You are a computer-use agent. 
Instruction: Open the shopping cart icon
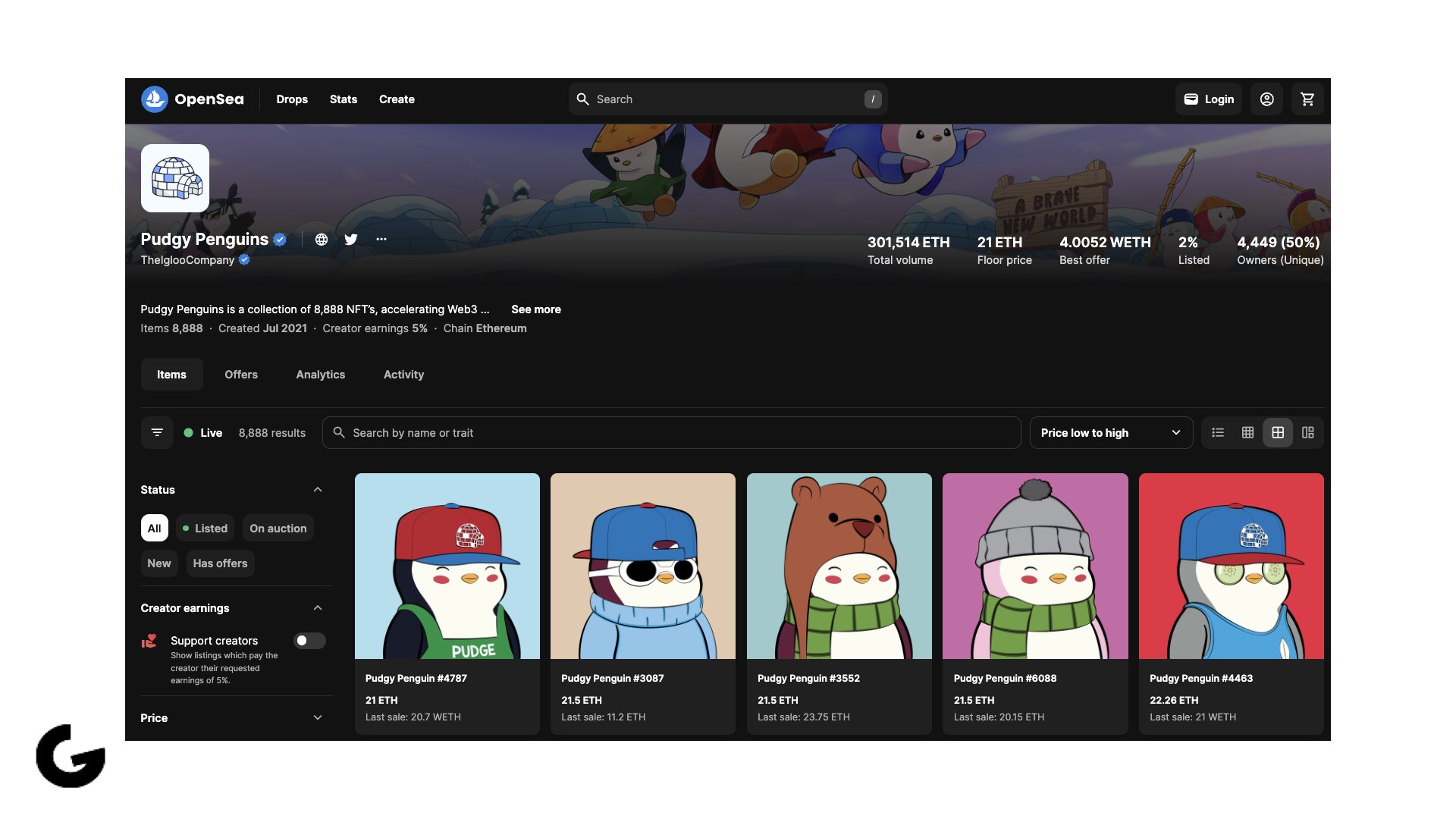pos(1307,99)
